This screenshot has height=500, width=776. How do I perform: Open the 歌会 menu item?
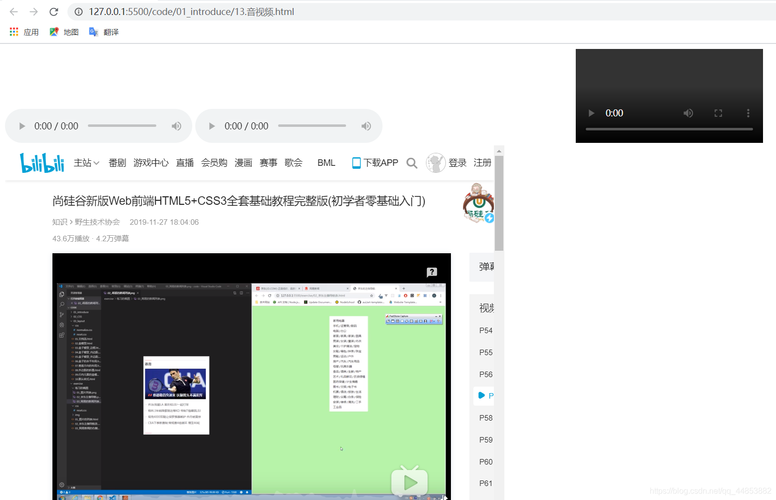click(293, 163)
